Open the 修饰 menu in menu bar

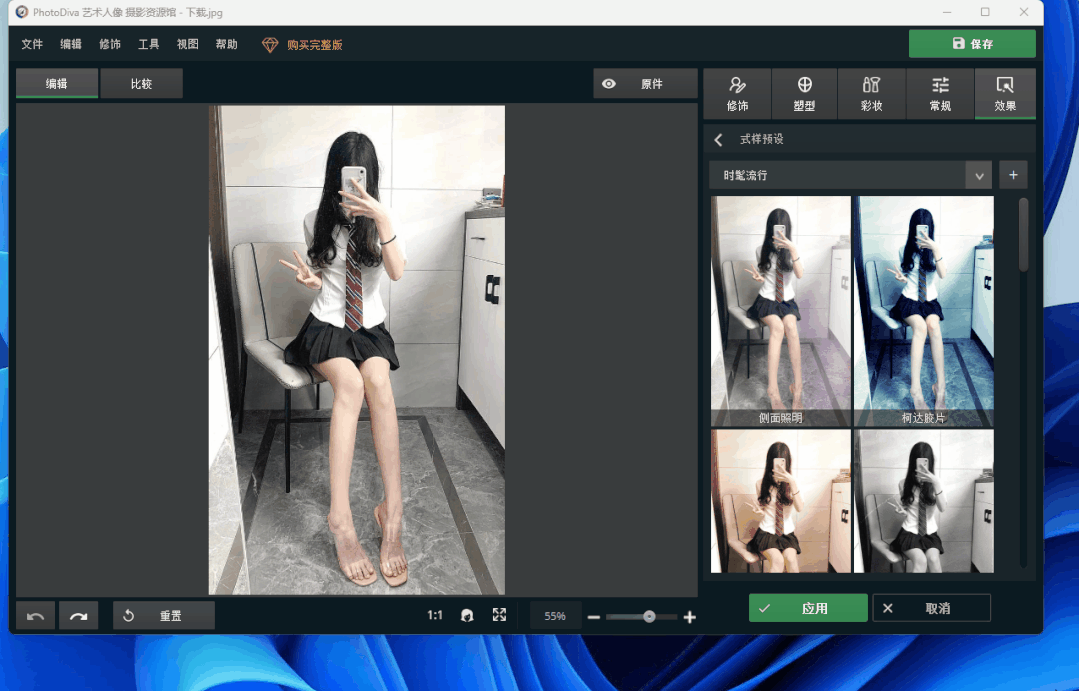[109, 44]
